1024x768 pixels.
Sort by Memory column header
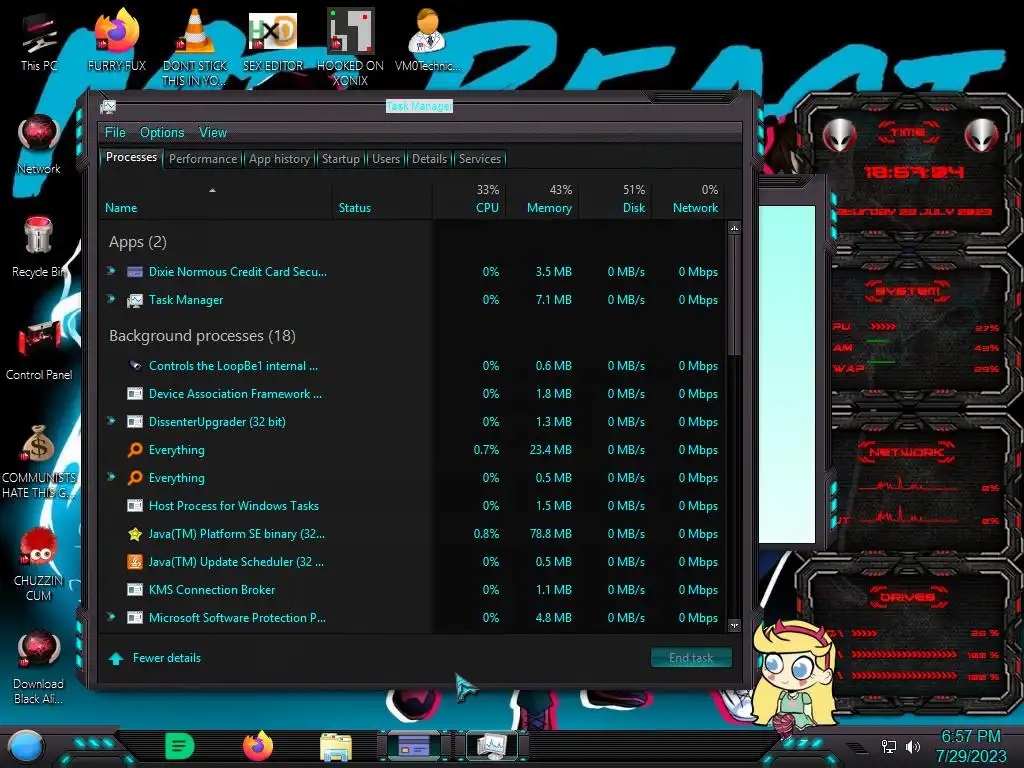pos(542,199)
